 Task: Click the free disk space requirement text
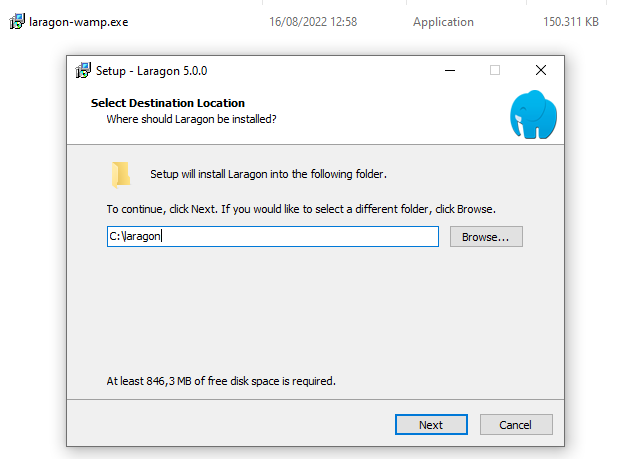click(x=221, y=381)
